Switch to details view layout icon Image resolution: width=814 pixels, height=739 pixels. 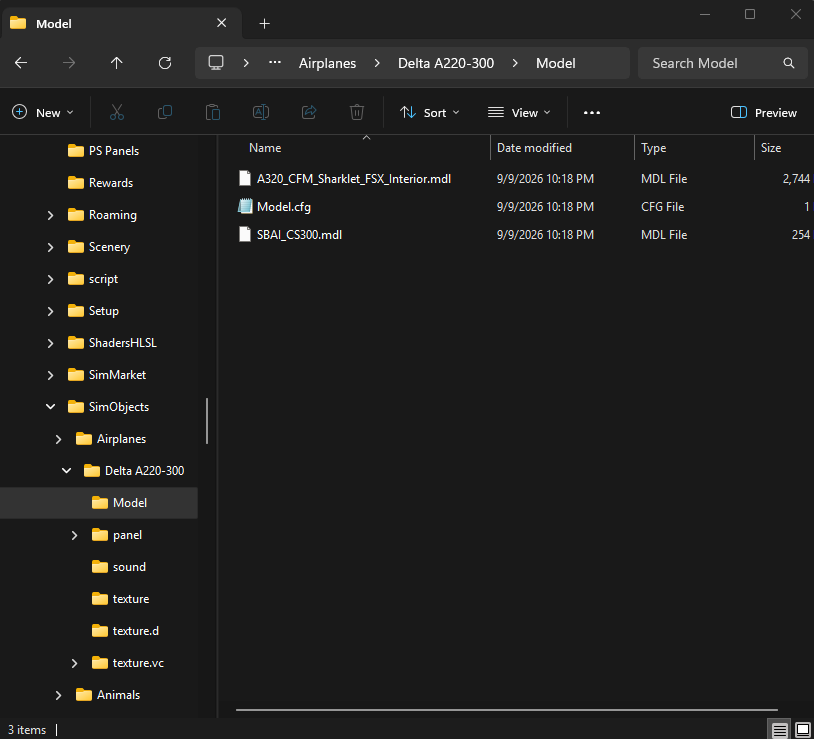coord(780,730)
